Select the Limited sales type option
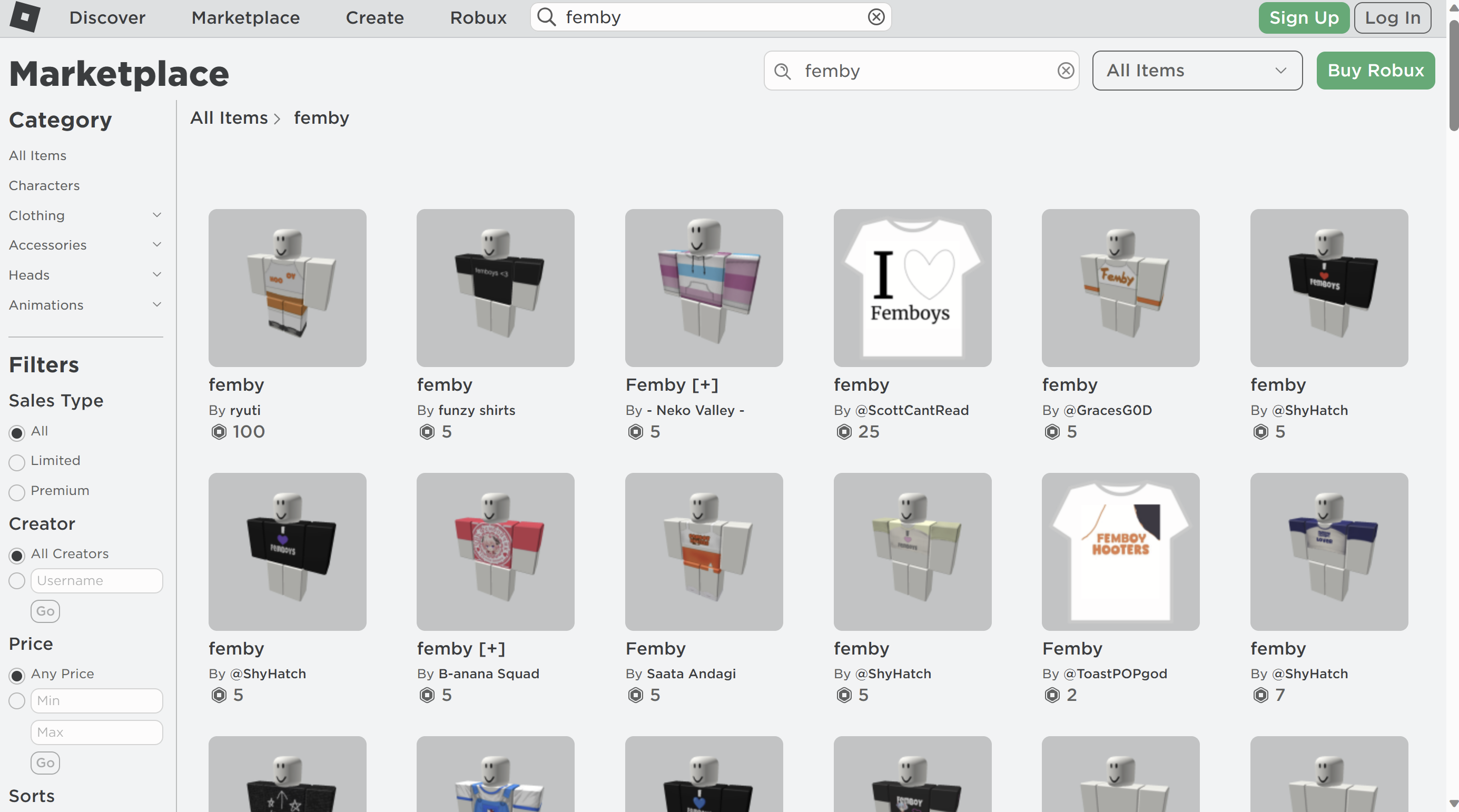The width and height of the screenshot is (1459, 812). 17,462
